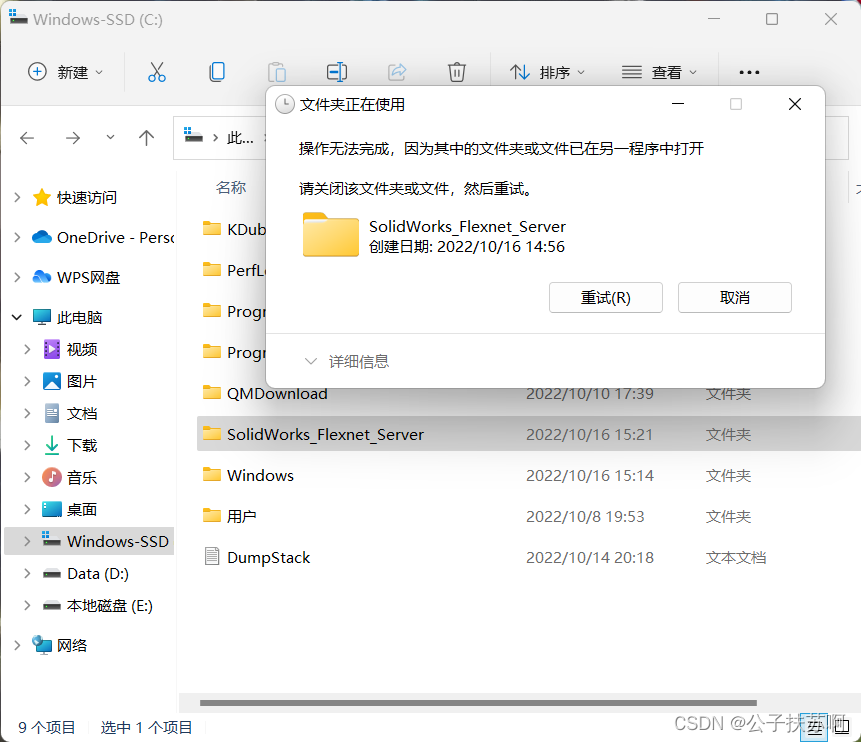Switch to large icons view in status bar
The width and height of the screenshot is (861, 742).
tap(841, 726)
